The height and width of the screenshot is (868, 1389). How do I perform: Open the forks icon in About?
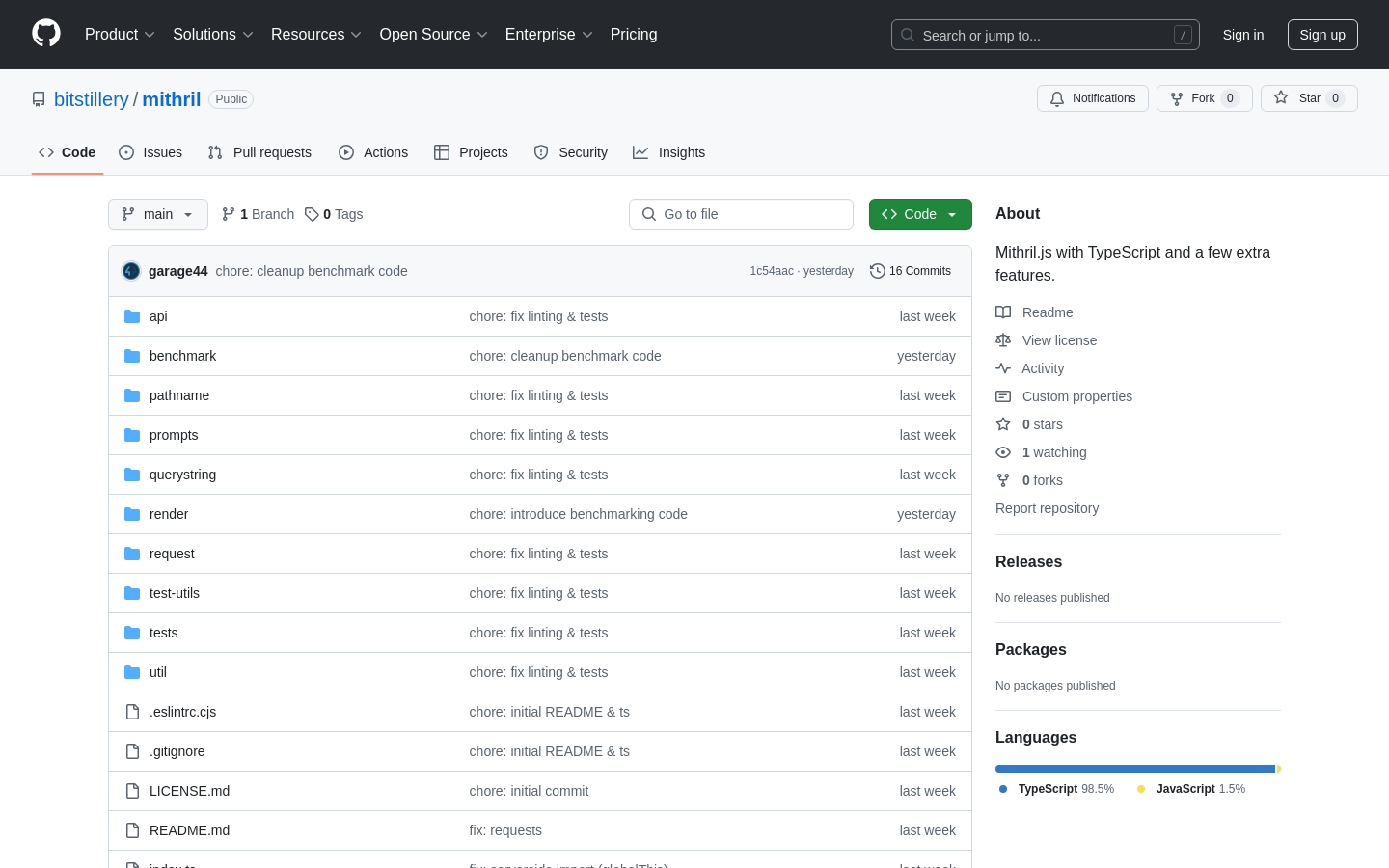click(x=1003, y=480)
